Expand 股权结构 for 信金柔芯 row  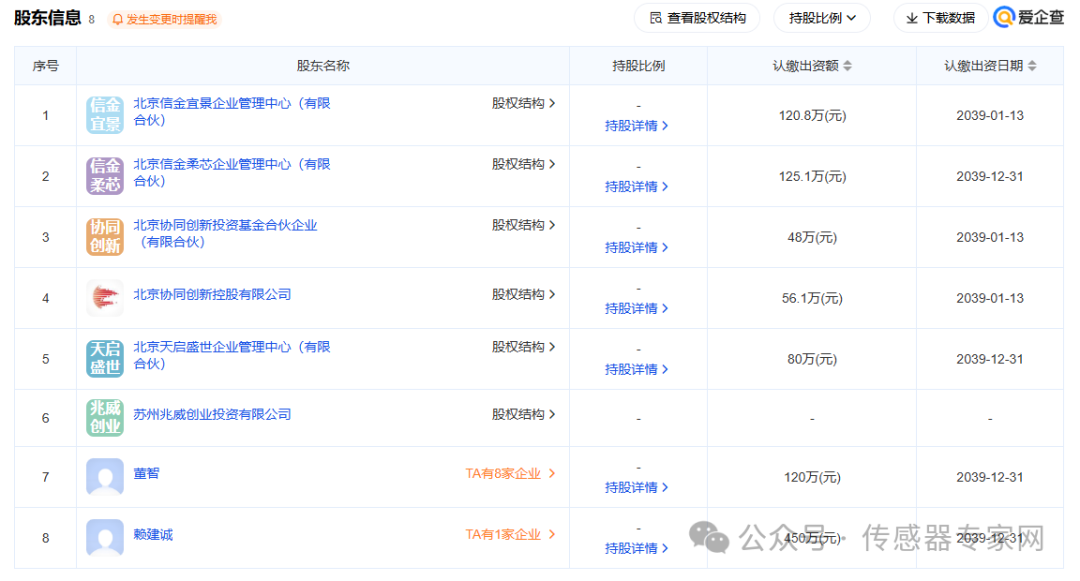pos(523,164)
